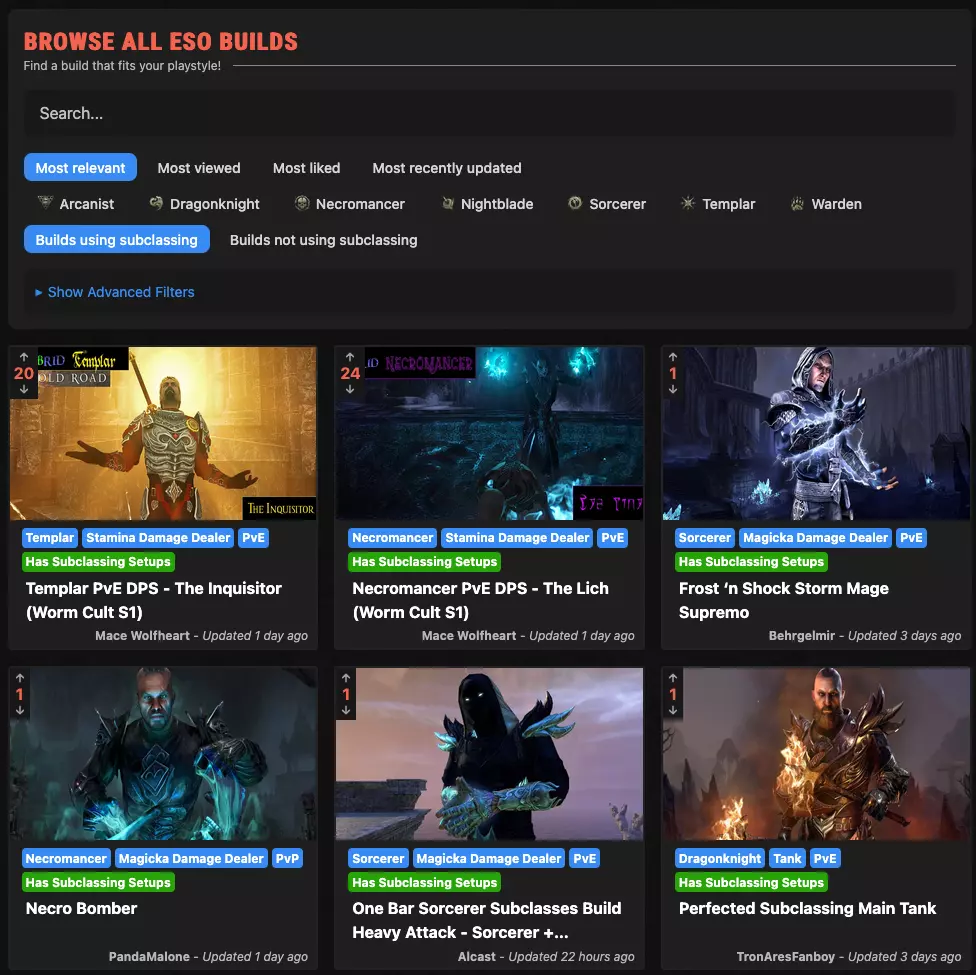Click author Alcast on the One Bar Sorcerer card
Viewport: 976px width, 975px height.
pyautogui.click(x=477, y=957)
